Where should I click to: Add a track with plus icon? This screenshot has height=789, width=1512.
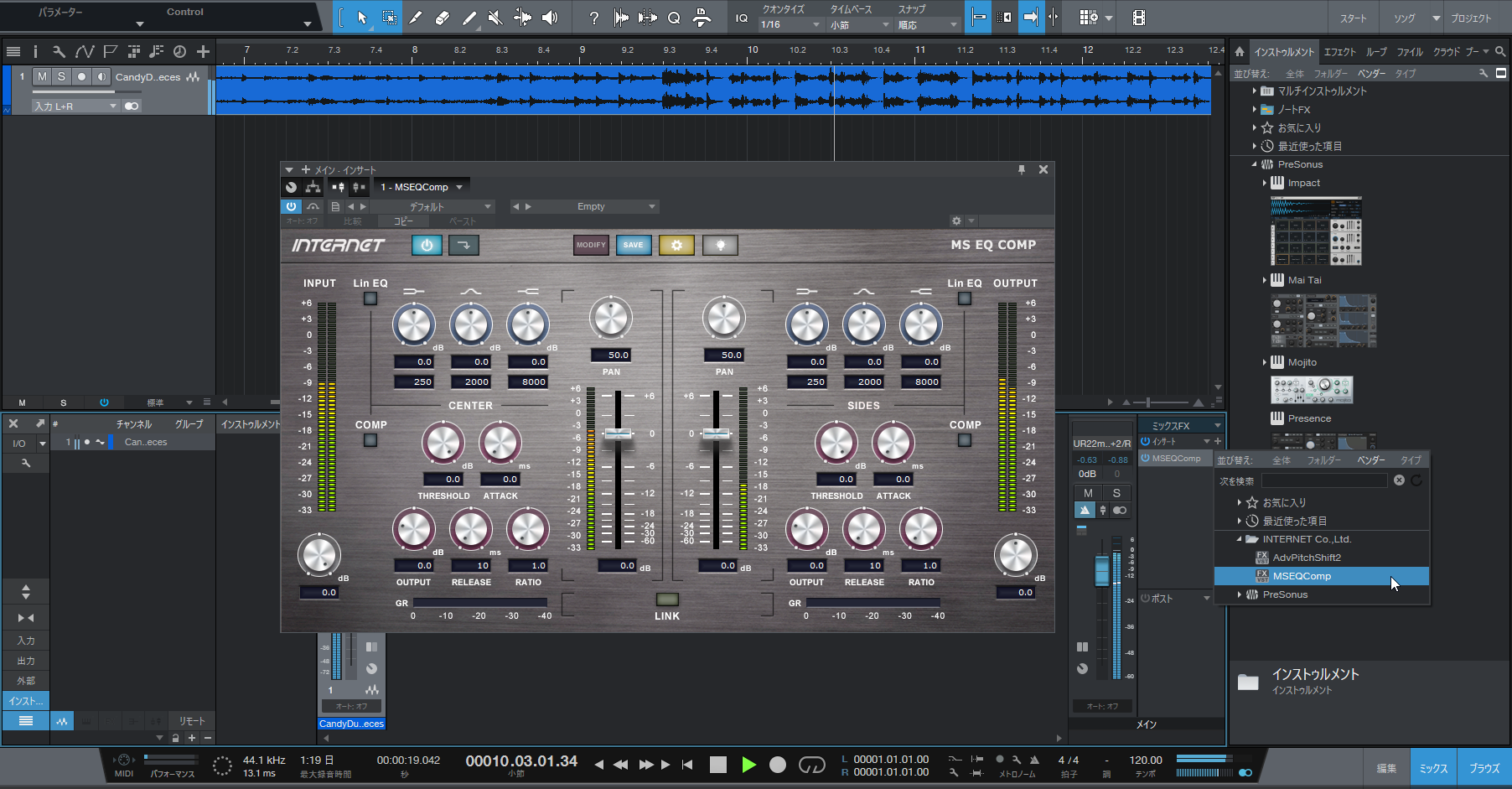tap(203, 52)
